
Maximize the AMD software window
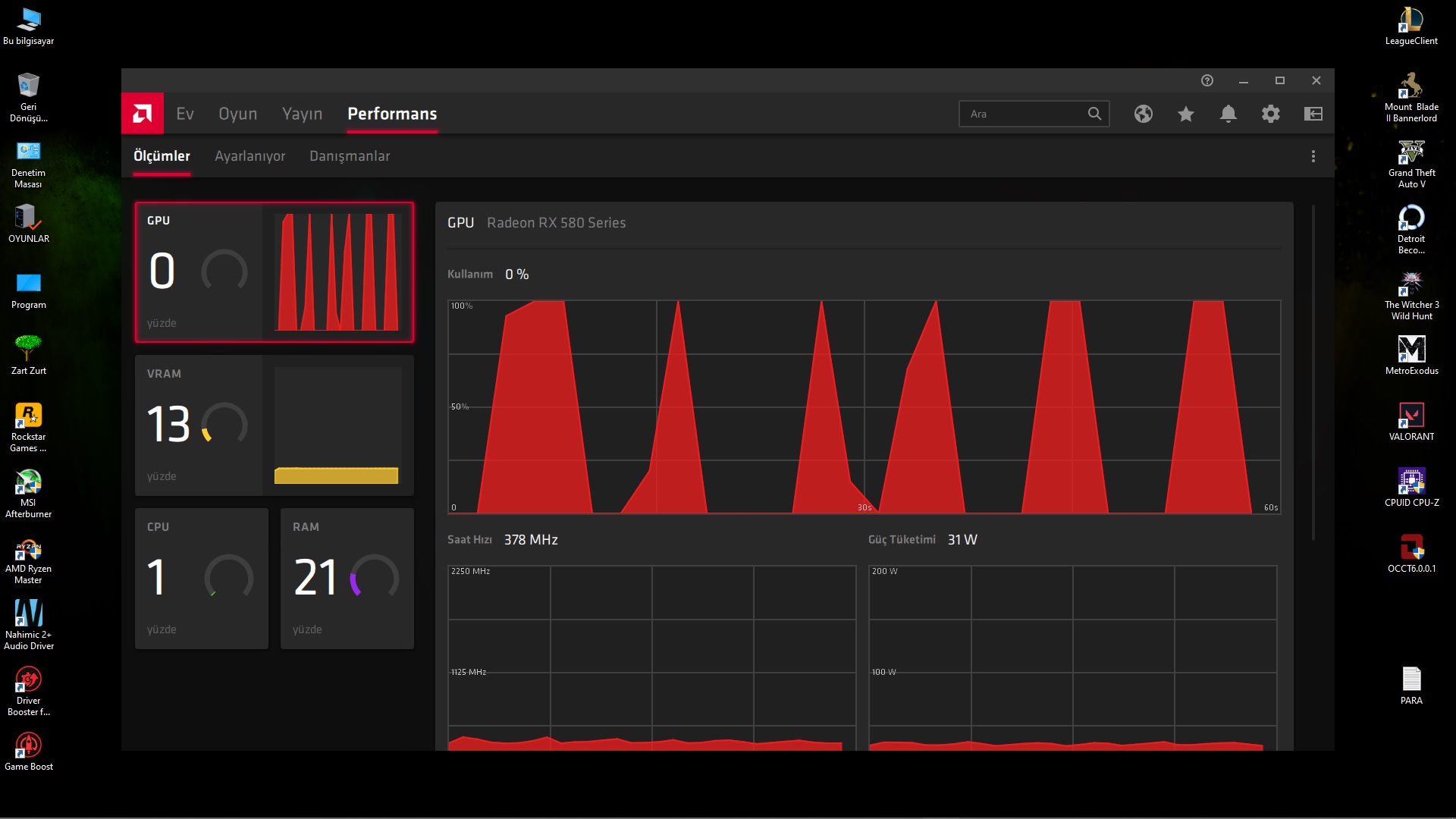click(1280, 80)
